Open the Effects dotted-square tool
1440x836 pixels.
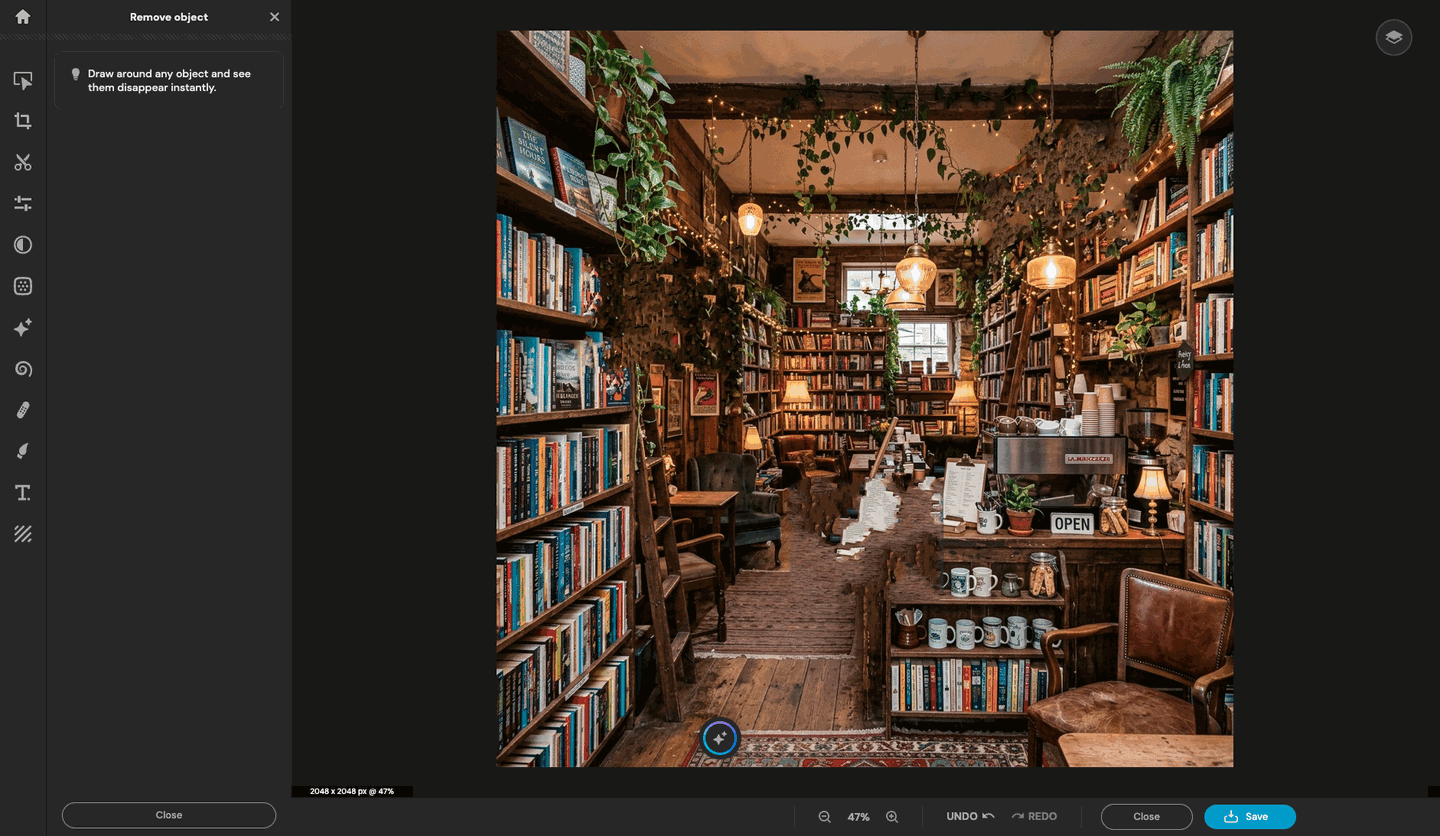23,286
